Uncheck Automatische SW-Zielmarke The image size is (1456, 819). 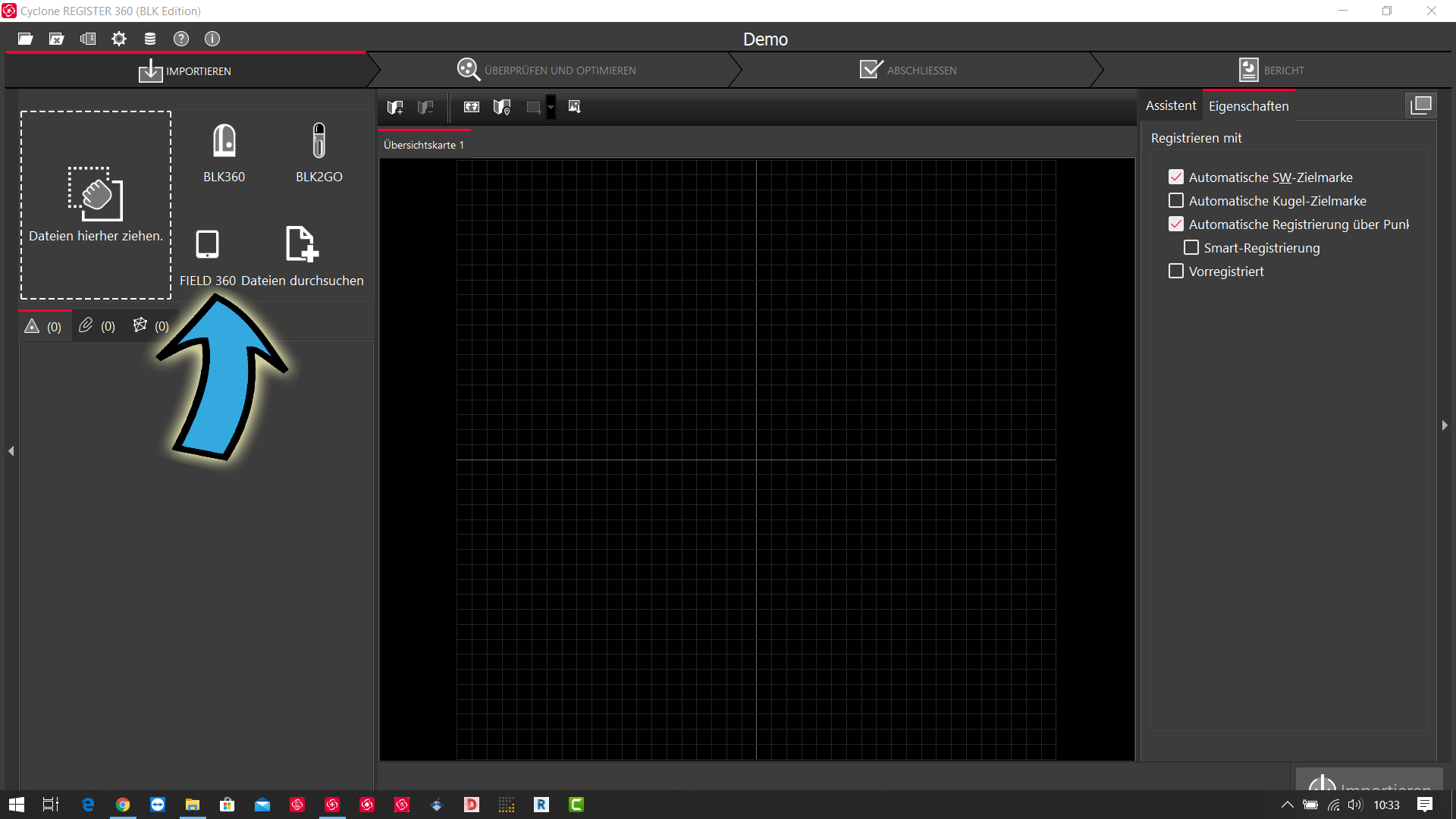pos(1176,177)
